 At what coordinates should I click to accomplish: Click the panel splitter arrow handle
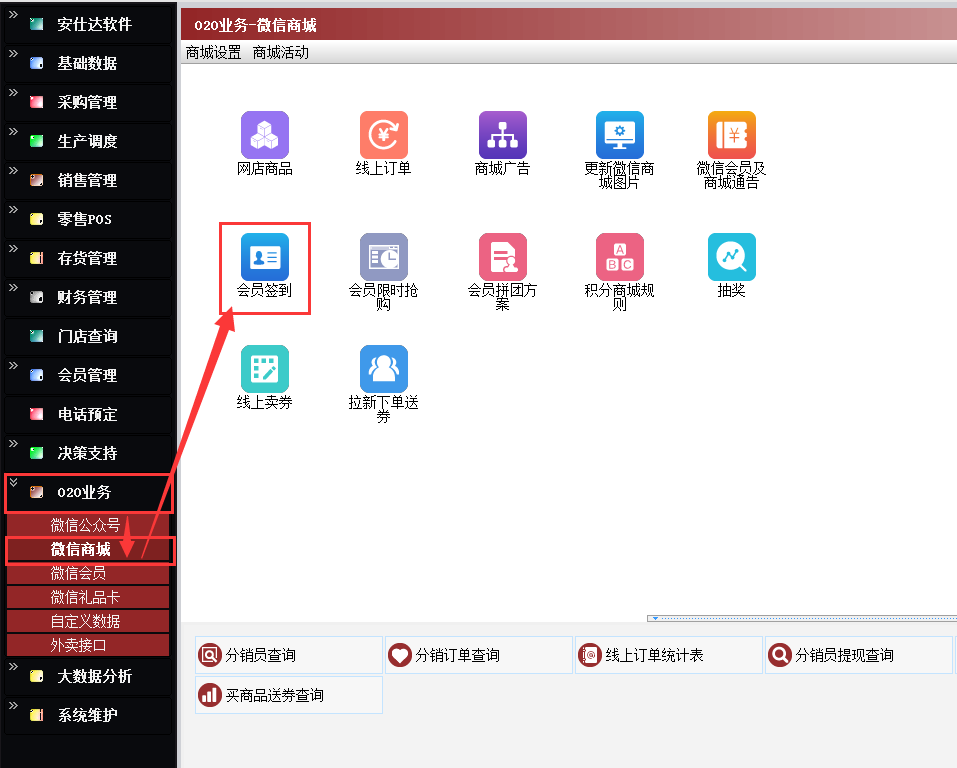(x=655, y=618)
